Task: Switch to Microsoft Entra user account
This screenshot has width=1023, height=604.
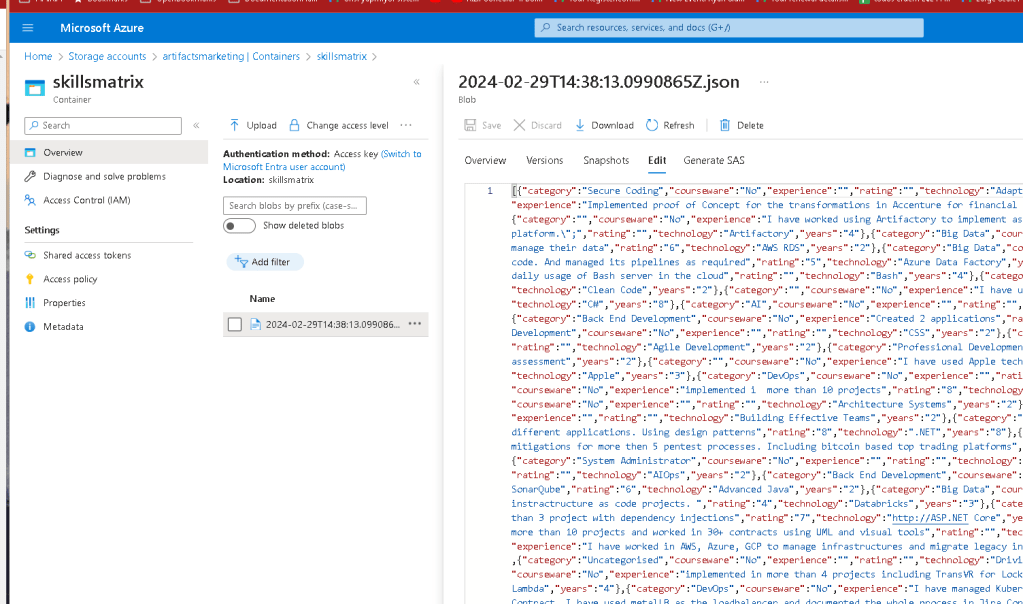Action: [x=322, y=160]
